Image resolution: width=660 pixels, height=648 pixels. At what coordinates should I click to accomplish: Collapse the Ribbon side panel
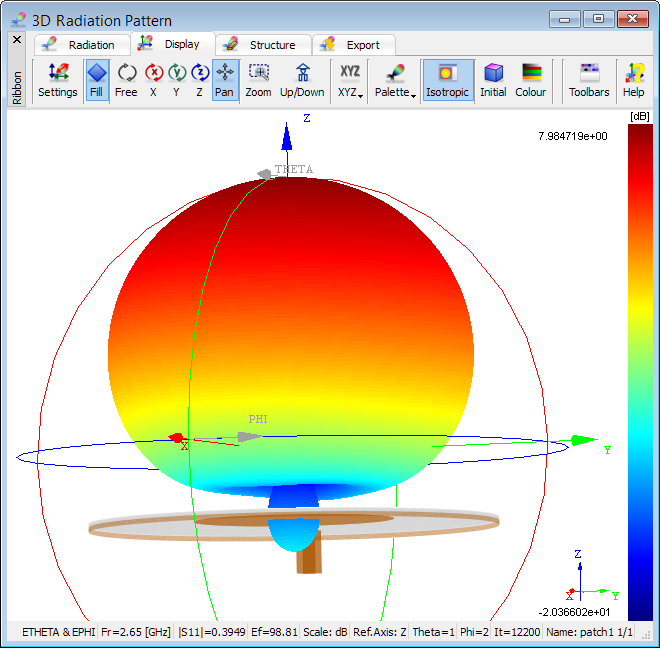(16, 39)
